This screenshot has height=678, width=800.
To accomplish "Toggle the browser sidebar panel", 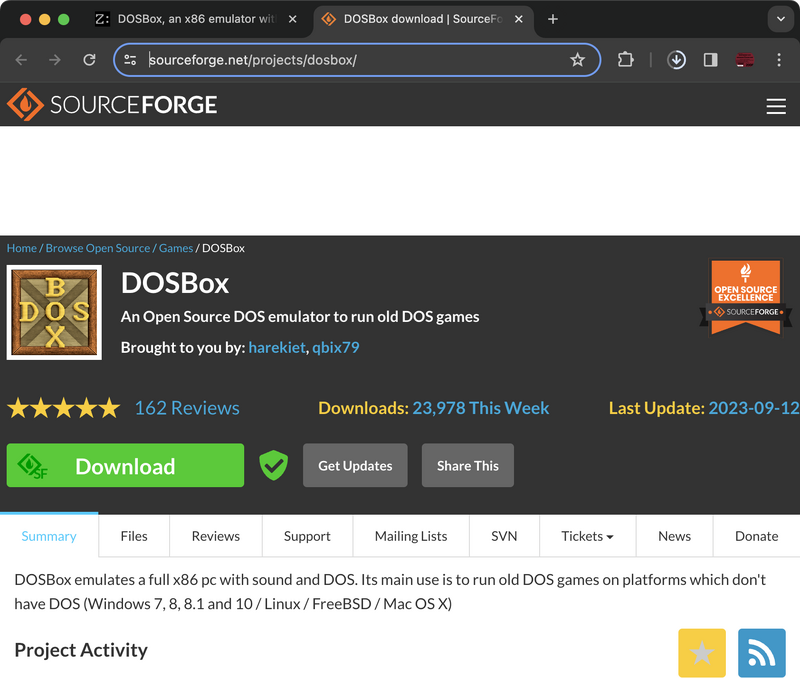I will click(710, 60).
